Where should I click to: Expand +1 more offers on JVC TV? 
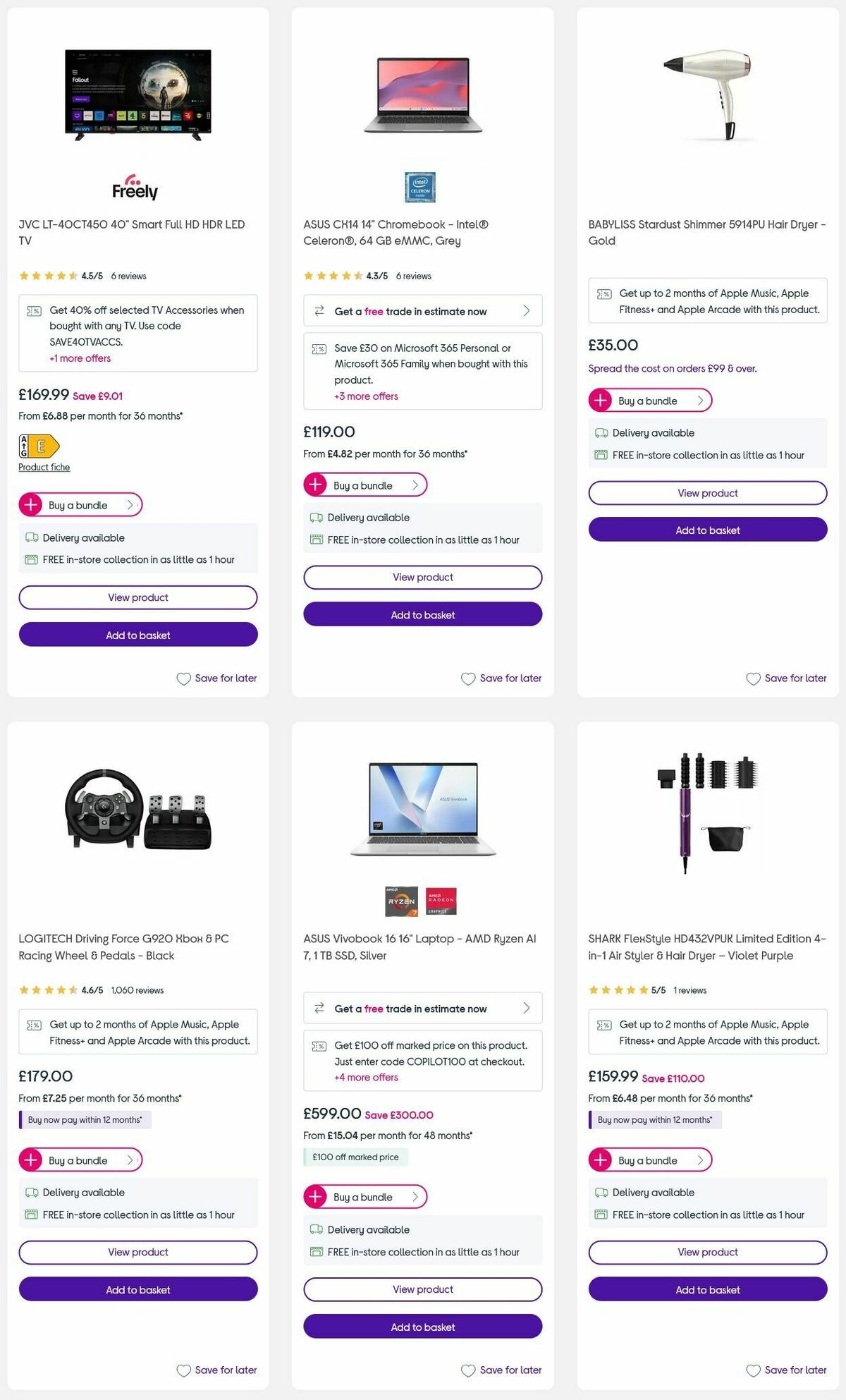pos(80,358)
